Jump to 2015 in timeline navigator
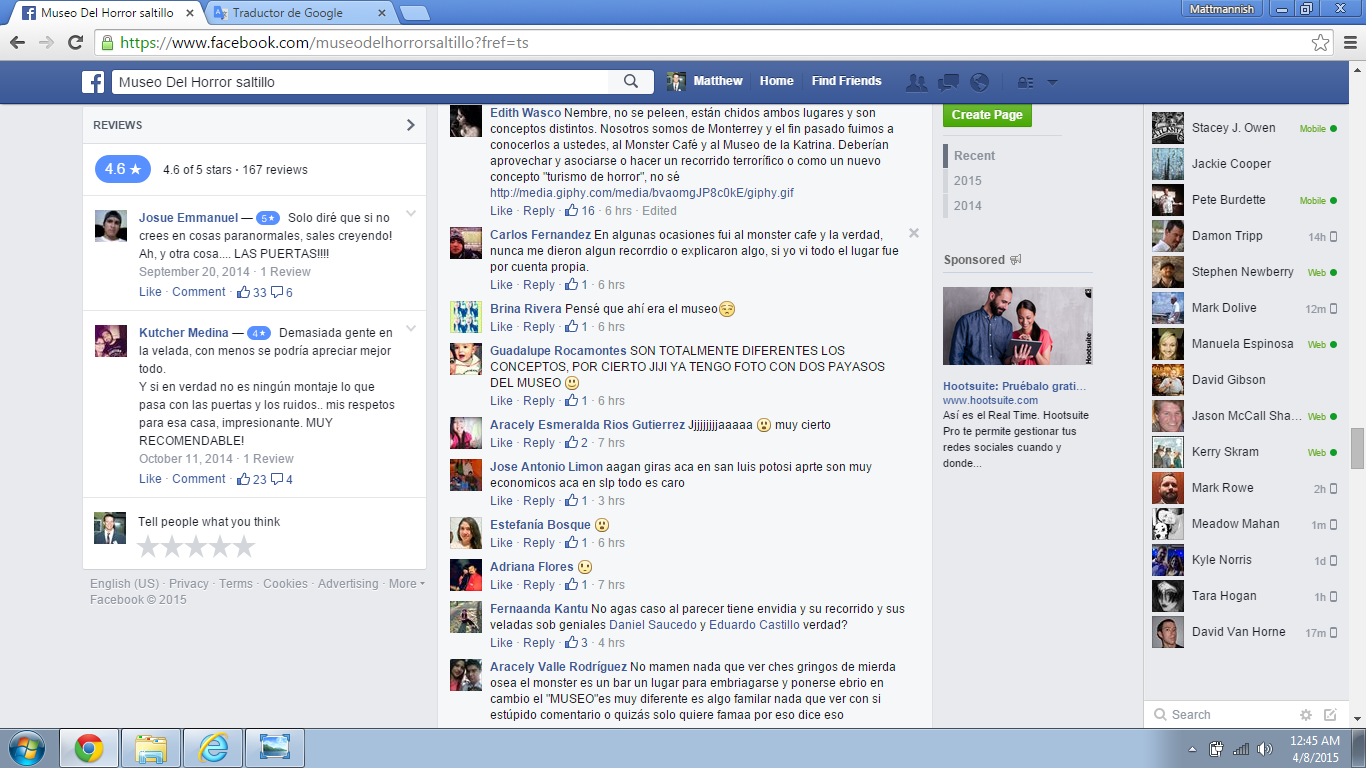The height and width of the screenshot is (768, 1366). pyautogui.click(x=967, y=181)
